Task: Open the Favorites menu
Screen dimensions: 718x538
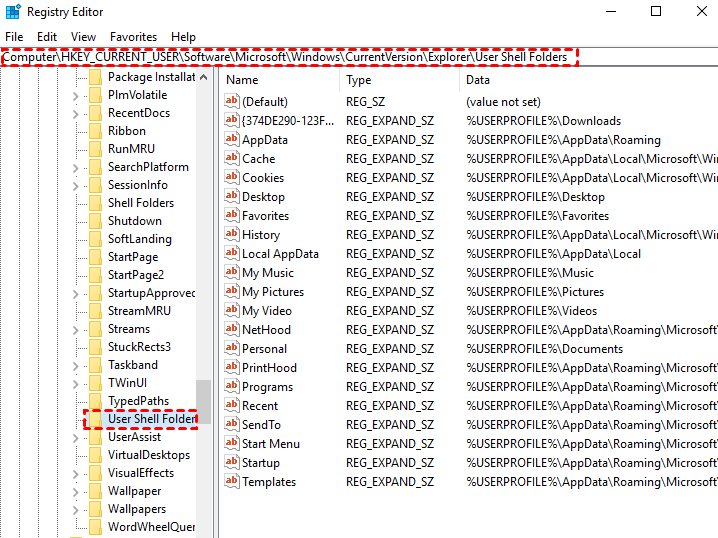Action: 133,37
